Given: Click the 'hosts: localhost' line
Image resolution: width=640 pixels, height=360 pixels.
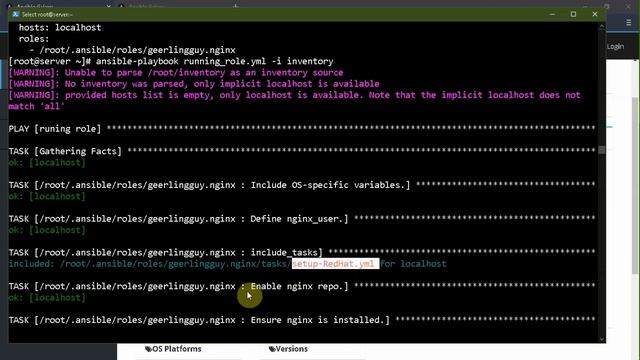Looking at the screenshot, I should (x=60, y=28).
